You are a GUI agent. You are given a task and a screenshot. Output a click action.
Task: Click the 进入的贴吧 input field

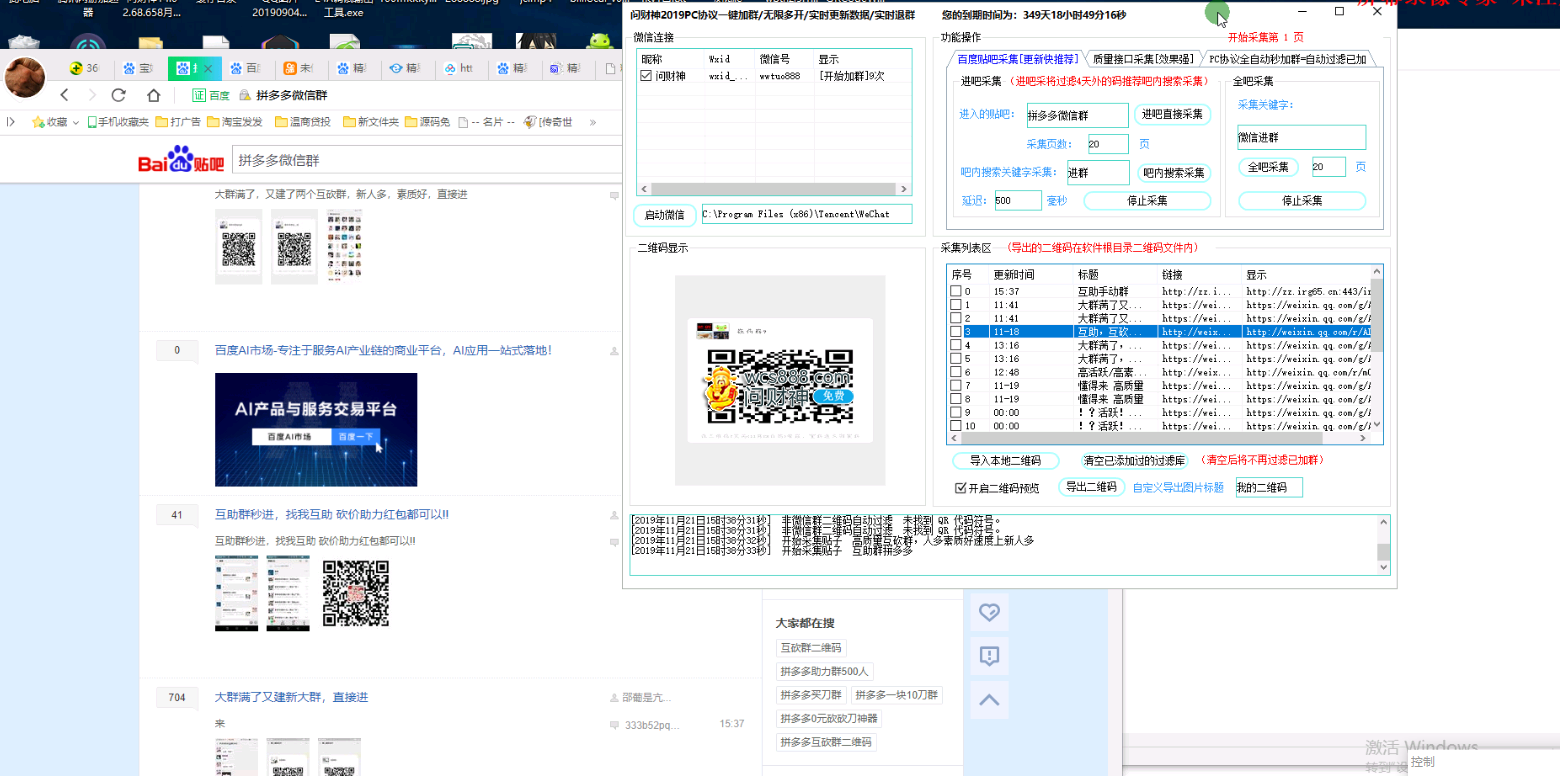(x=1077, y=115)
